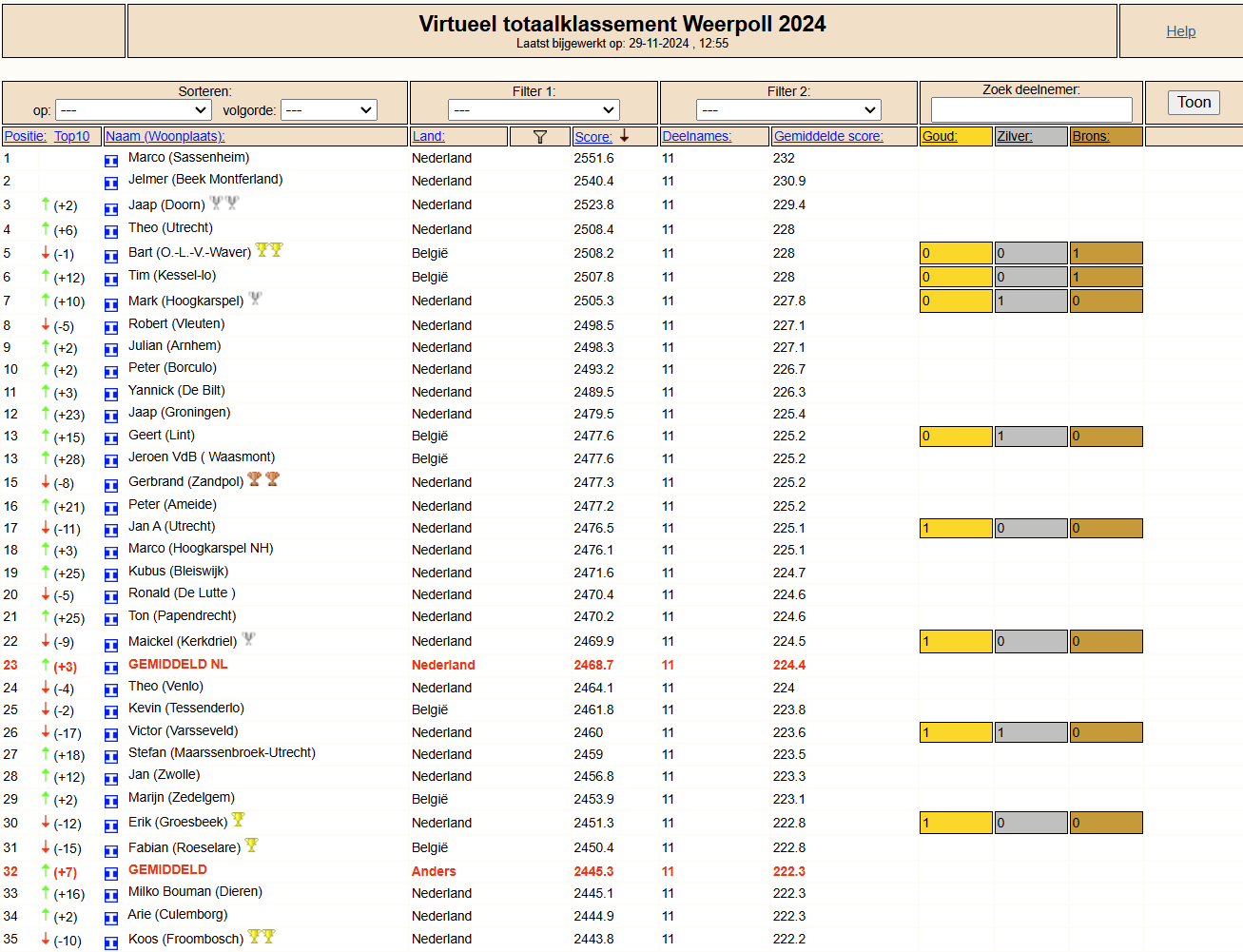
Task: Click the trophy icon next to Fabian (Roeselare)
Action: coord(251,845)
